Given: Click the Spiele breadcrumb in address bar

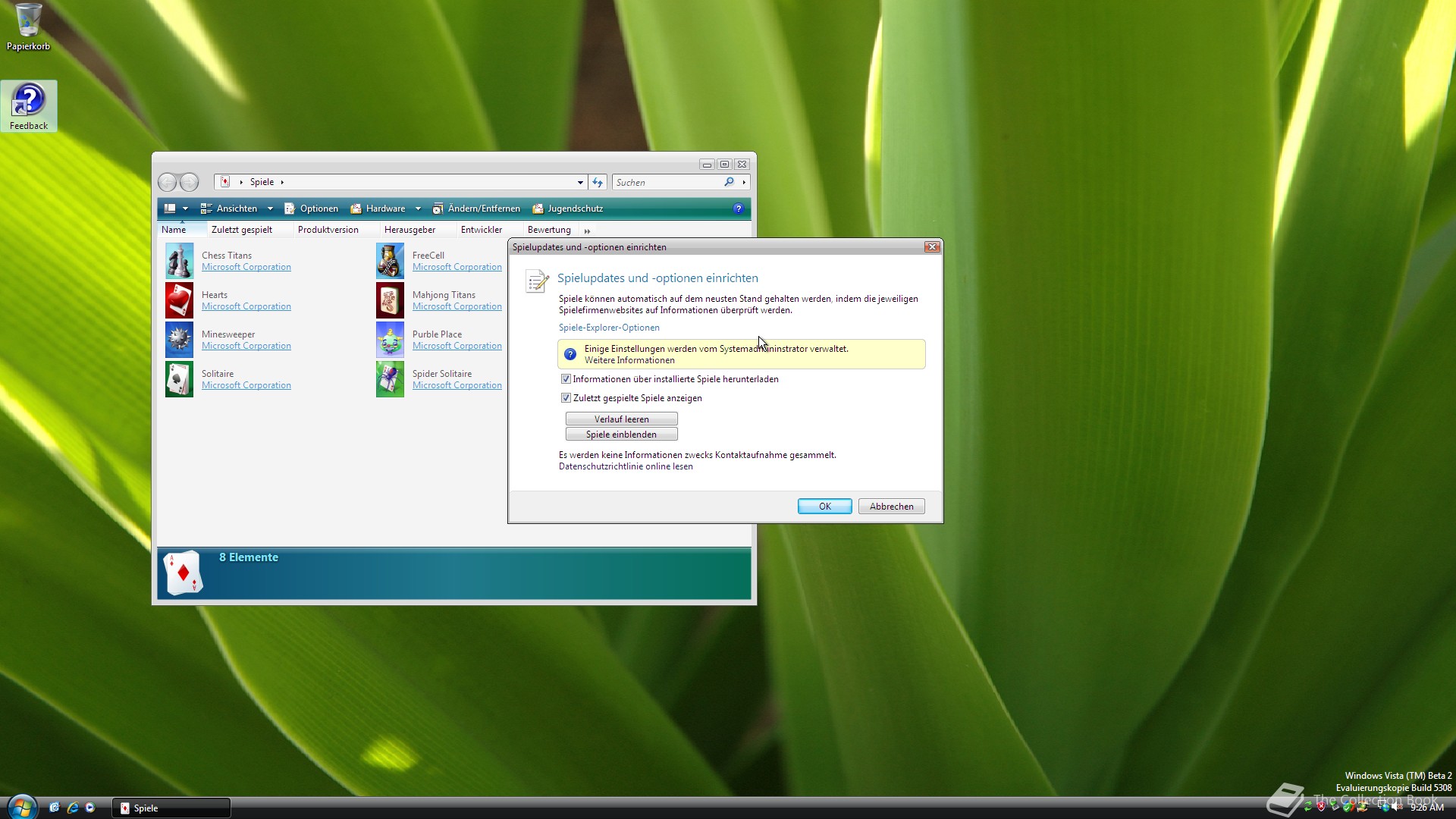Looking at the screenshot, I should tap(262, 182).
